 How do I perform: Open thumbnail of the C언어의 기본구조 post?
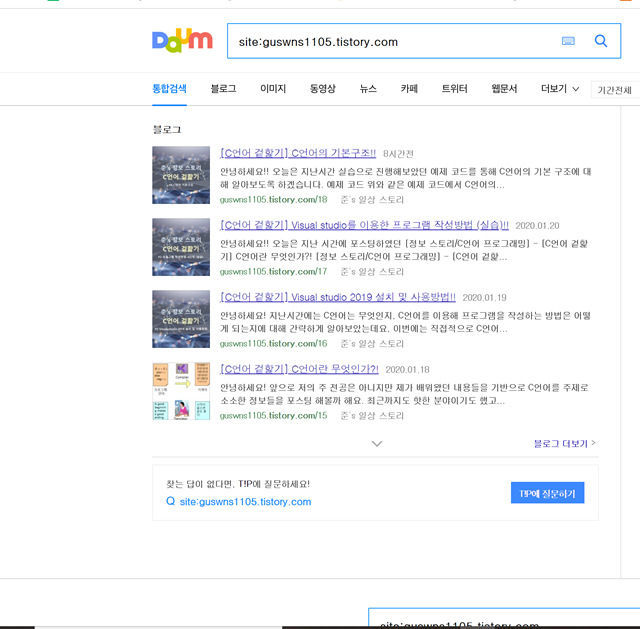(181, 175)
